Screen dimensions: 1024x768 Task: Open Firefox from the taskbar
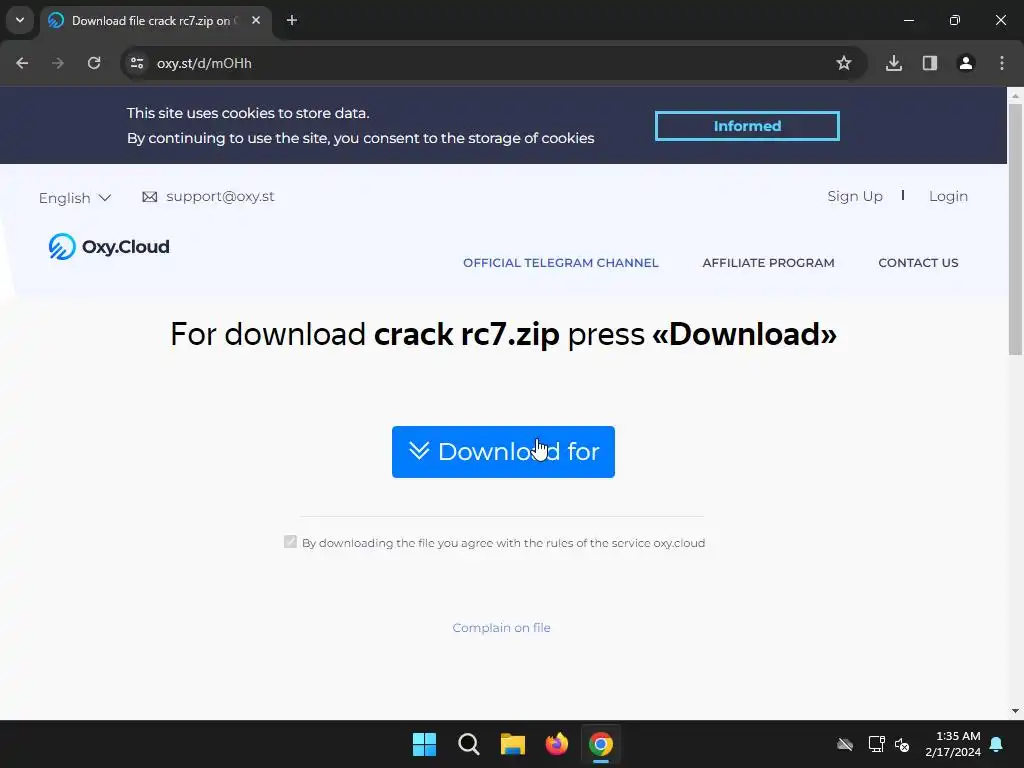557,744
